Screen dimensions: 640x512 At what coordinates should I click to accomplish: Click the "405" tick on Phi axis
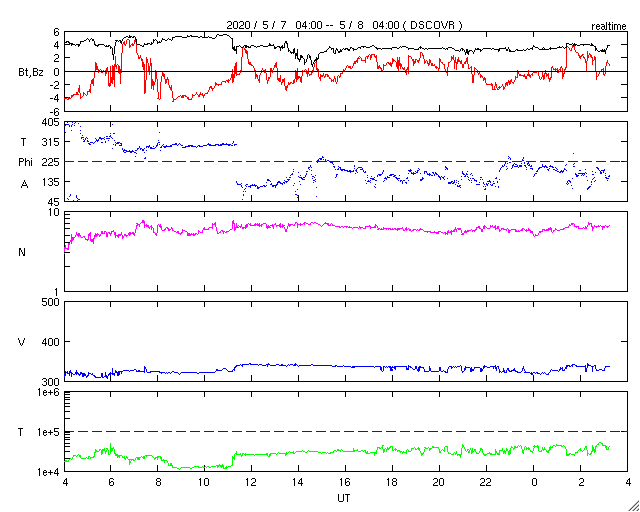point(51,122)
